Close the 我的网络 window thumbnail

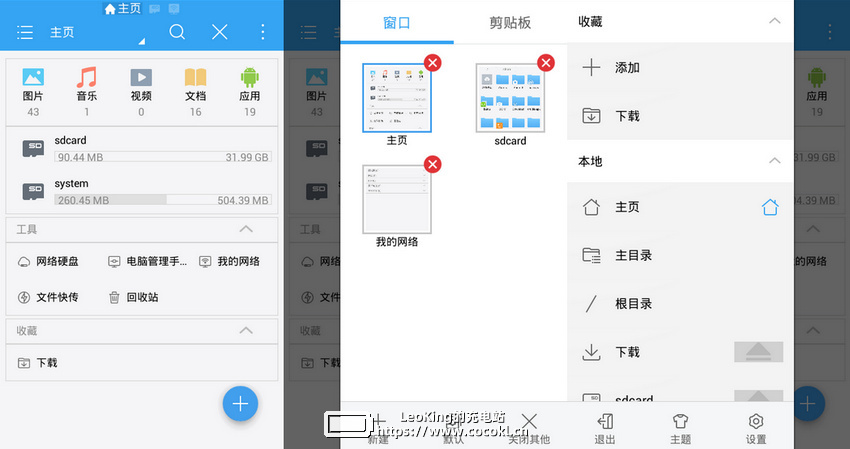coord(433,164)
